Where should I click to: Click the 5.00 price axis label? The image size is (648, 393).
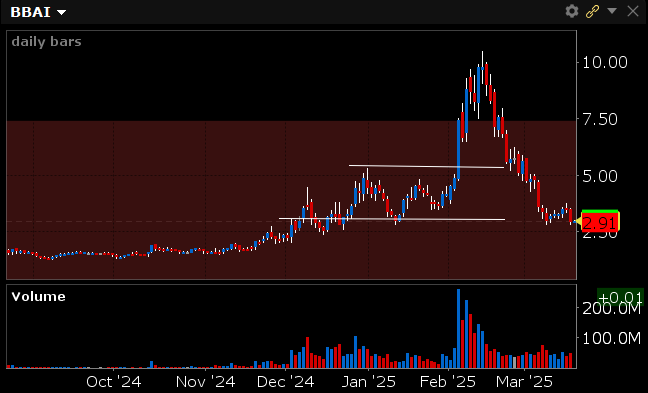pyautogui.click(x=600, y=176)
